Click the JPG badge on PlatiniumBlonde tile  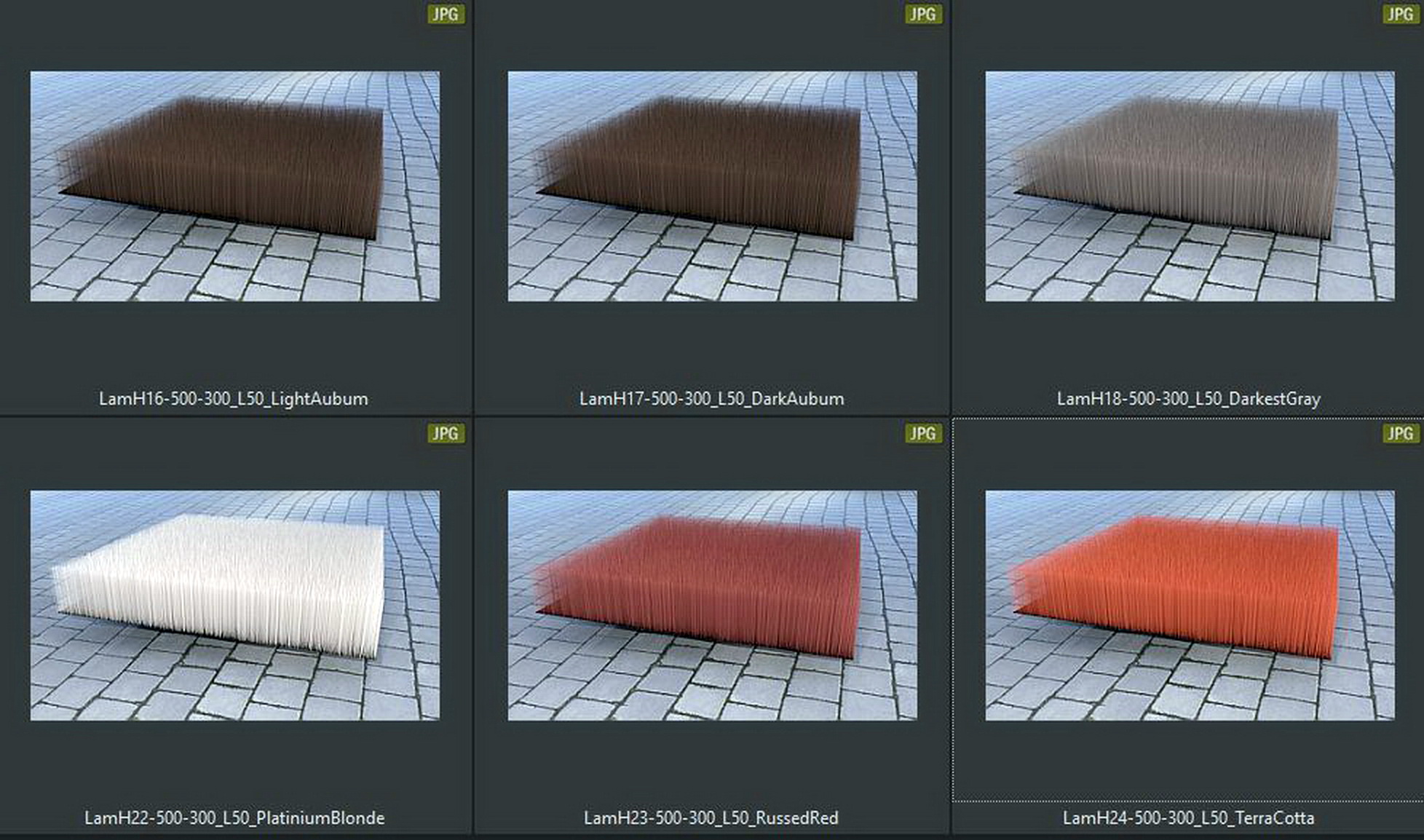(445, 434)
